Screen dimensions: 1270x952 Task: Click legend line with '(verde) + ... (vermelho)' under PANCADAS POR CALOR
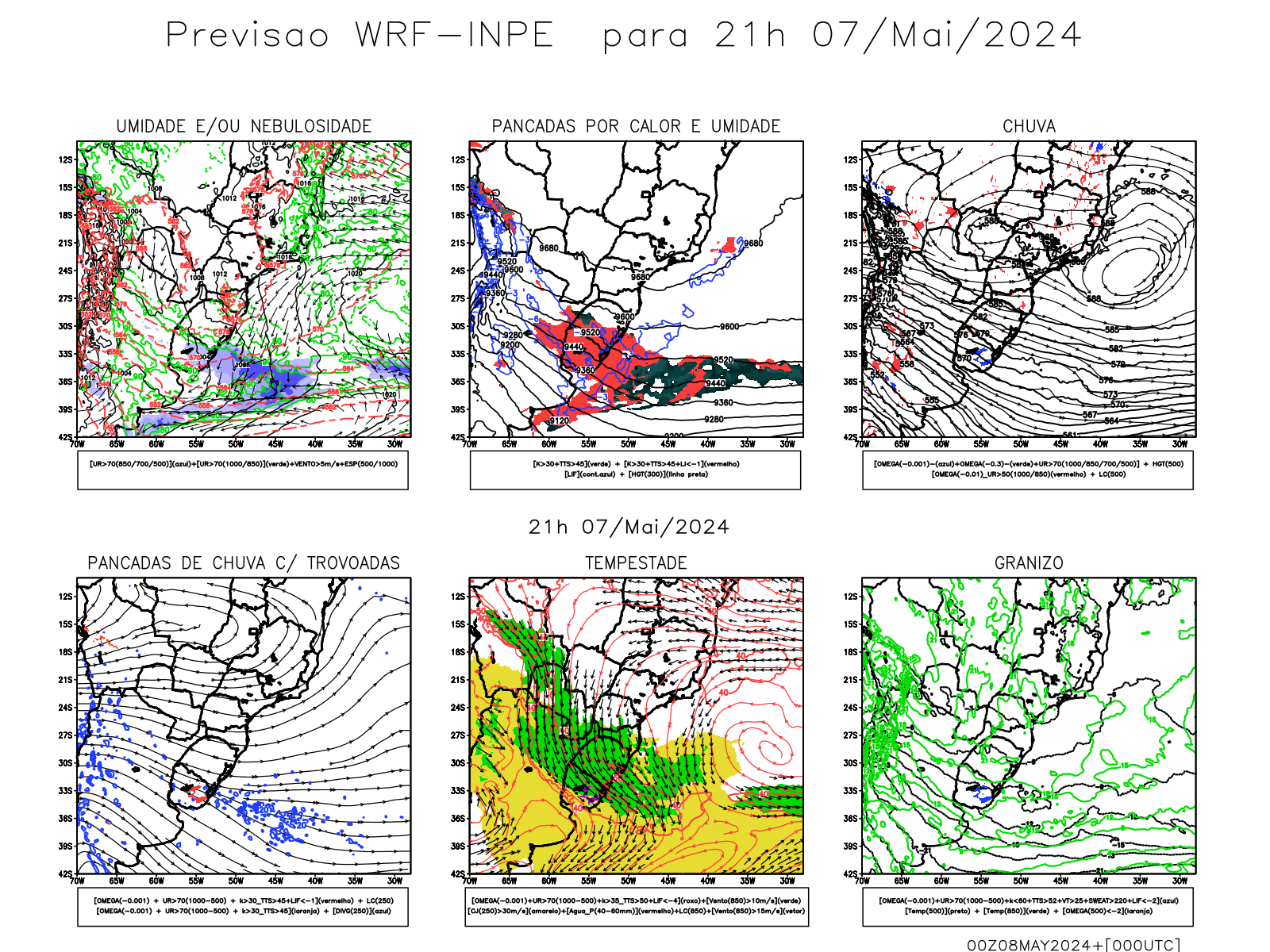636,464
